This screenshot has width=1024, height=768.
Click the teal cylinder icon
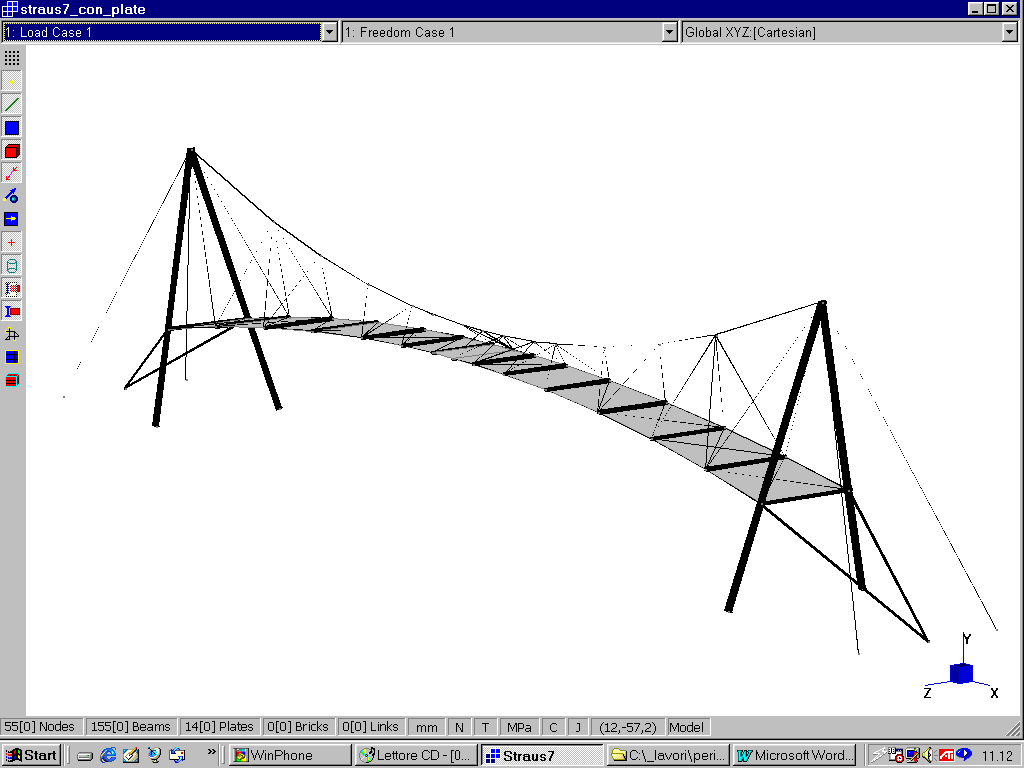12,266
